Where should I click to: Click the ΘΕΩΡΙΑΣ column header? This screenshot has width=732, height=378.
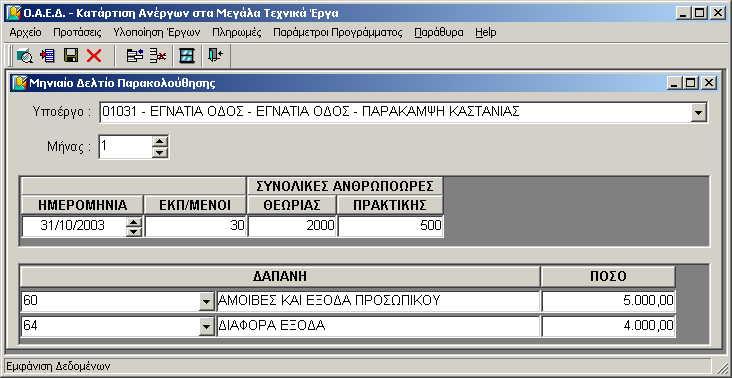(292, 205)
